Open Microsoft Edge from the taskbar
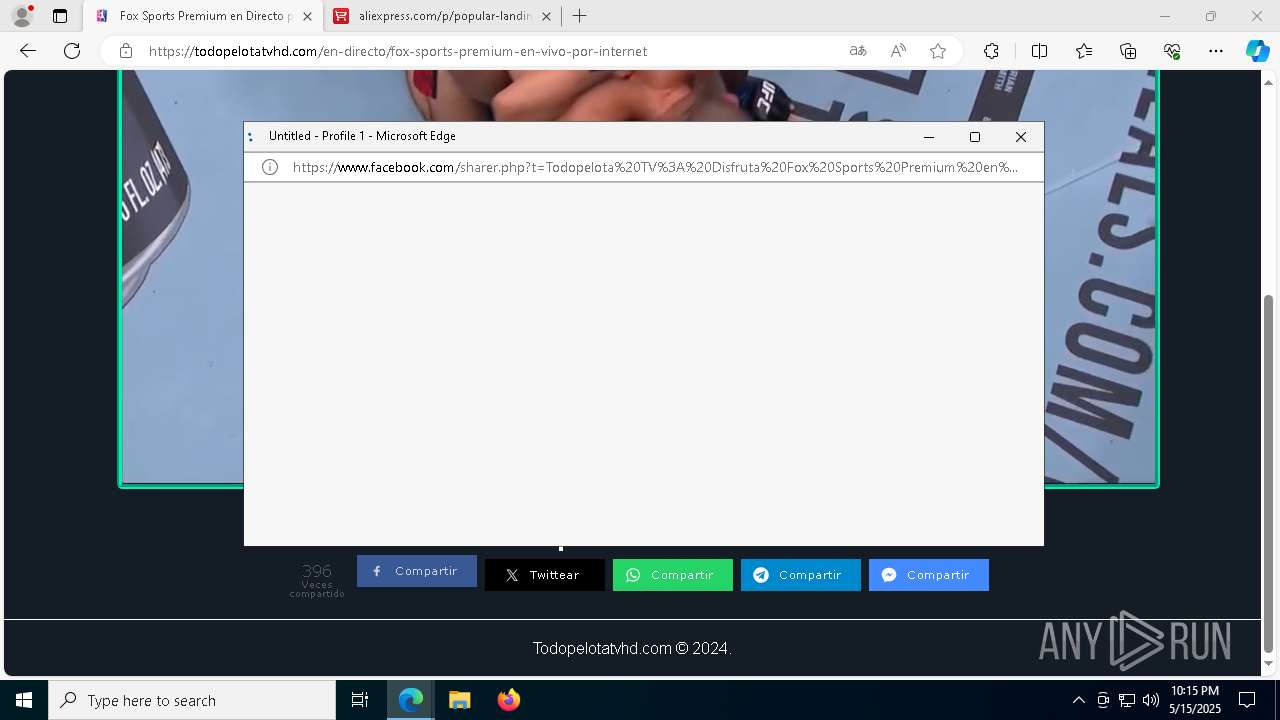The image size is (1280, 720). 411,700
